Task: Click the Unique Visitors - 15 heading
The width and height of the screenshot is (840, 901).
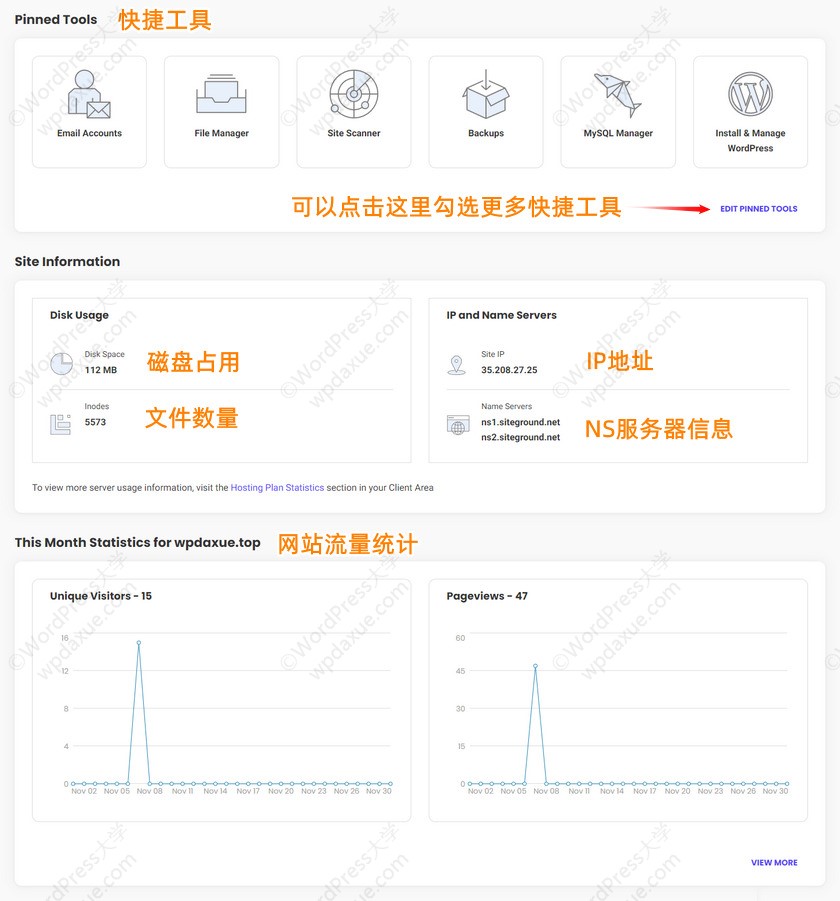Action: pyautogui.click(x=101, y=596)
